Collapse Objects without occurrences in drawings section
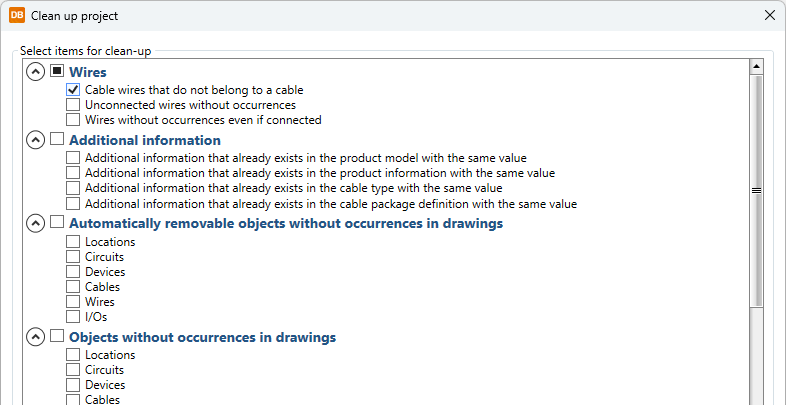 pyautogui.click(x=35, y=337)
